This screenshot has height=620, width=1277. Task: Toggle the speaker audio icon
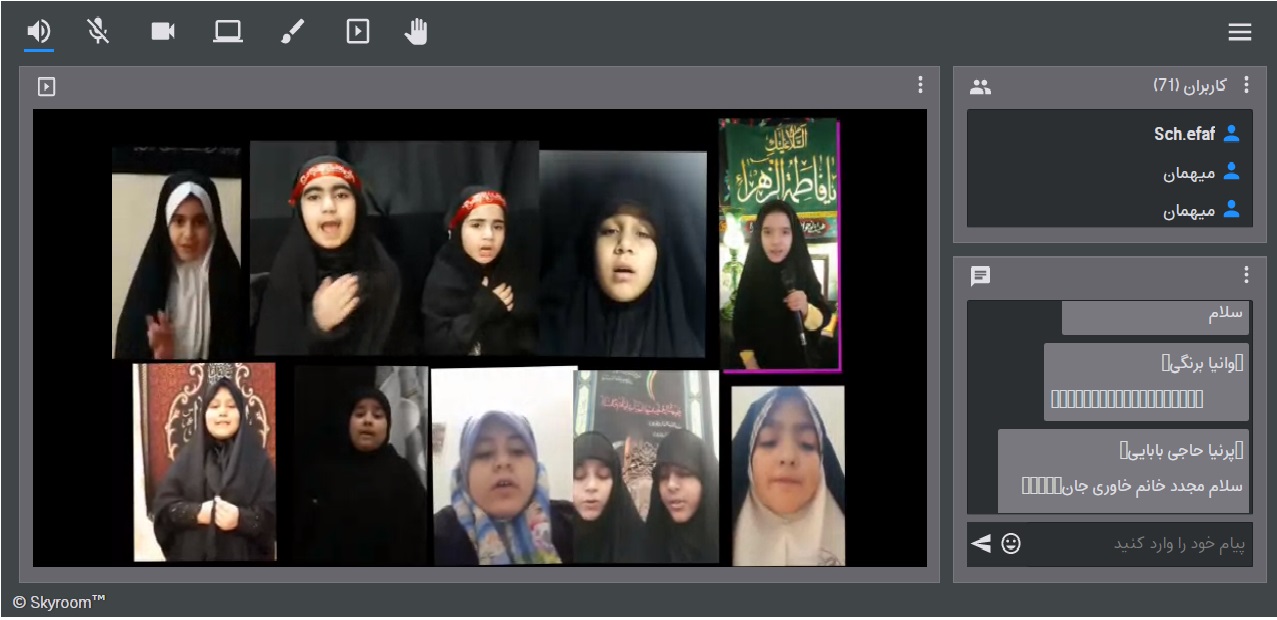(x=39, y=32)
